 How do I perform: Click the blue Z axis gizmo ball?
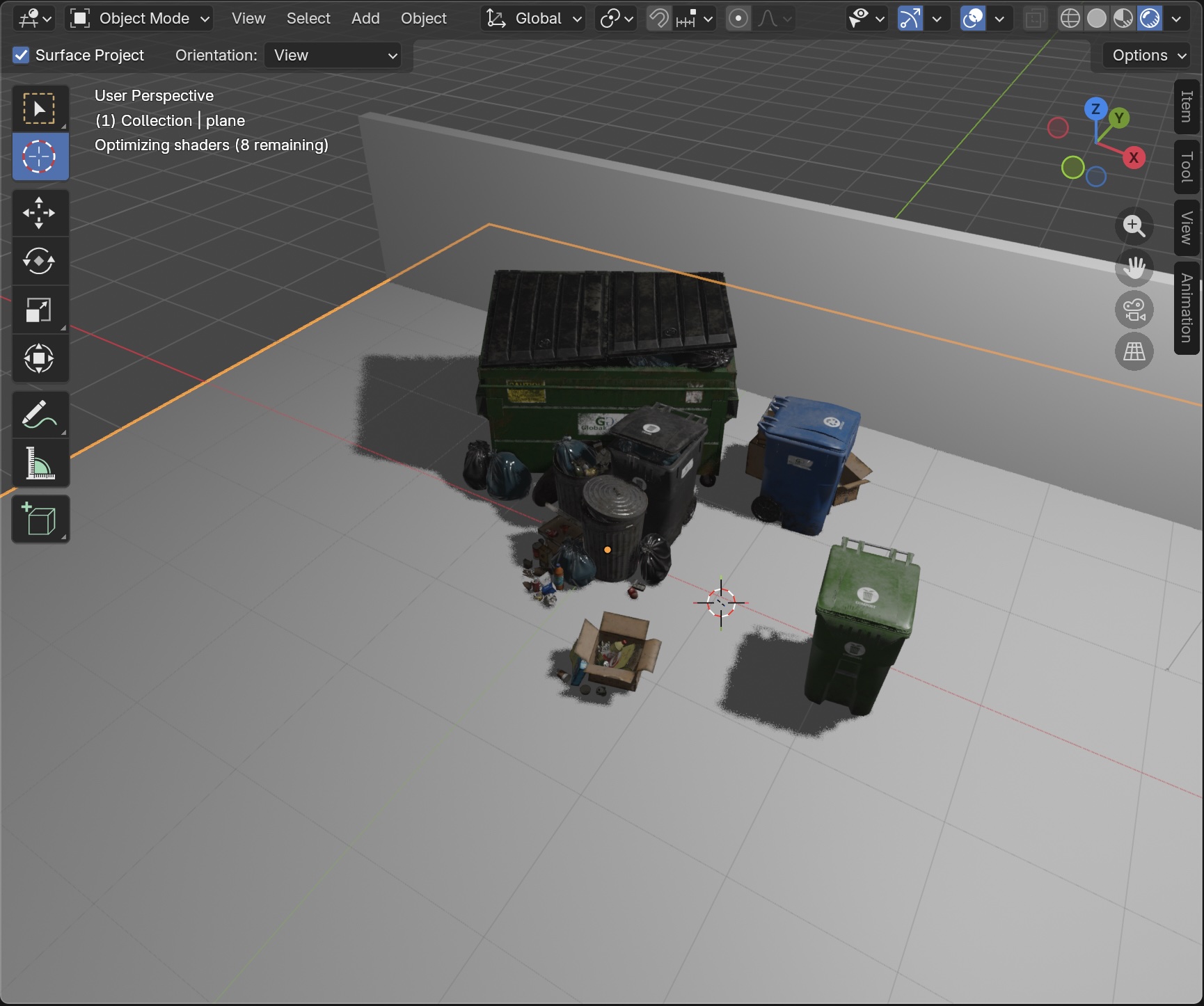pyautogui.click(x=1095, y=109)
